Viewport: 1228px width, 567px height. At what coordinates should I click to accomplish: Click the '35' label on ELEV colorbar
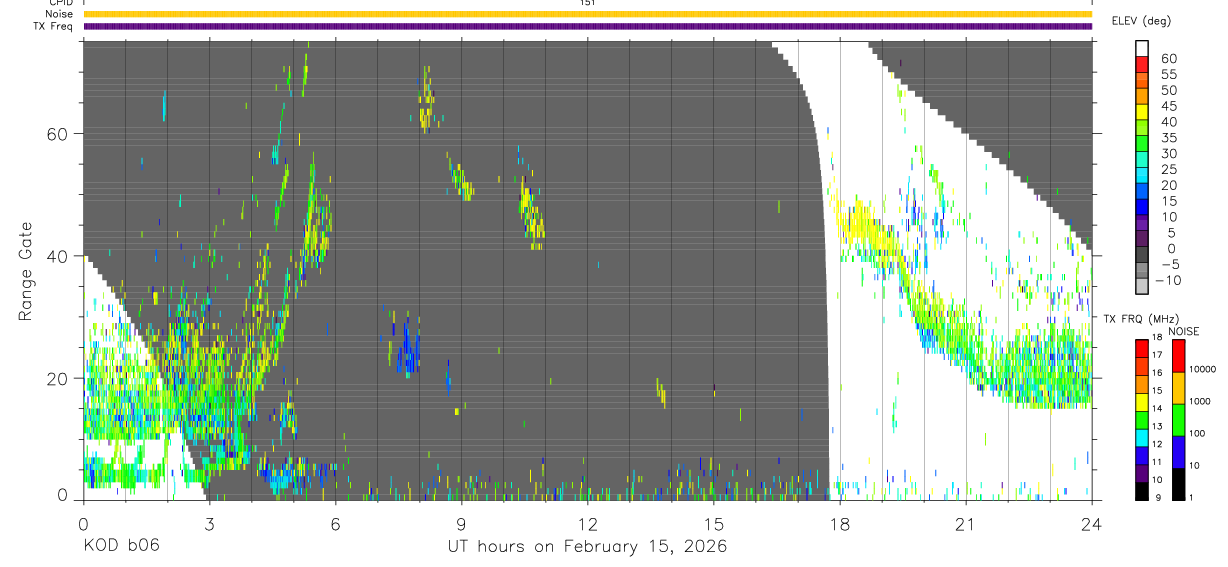1169,138
